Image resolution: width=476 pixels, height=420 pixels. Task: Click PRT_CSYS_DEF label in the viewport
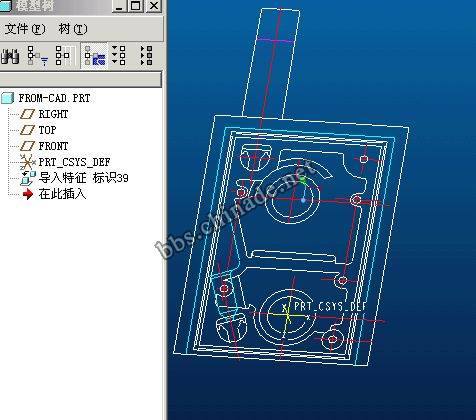[330, 307]
